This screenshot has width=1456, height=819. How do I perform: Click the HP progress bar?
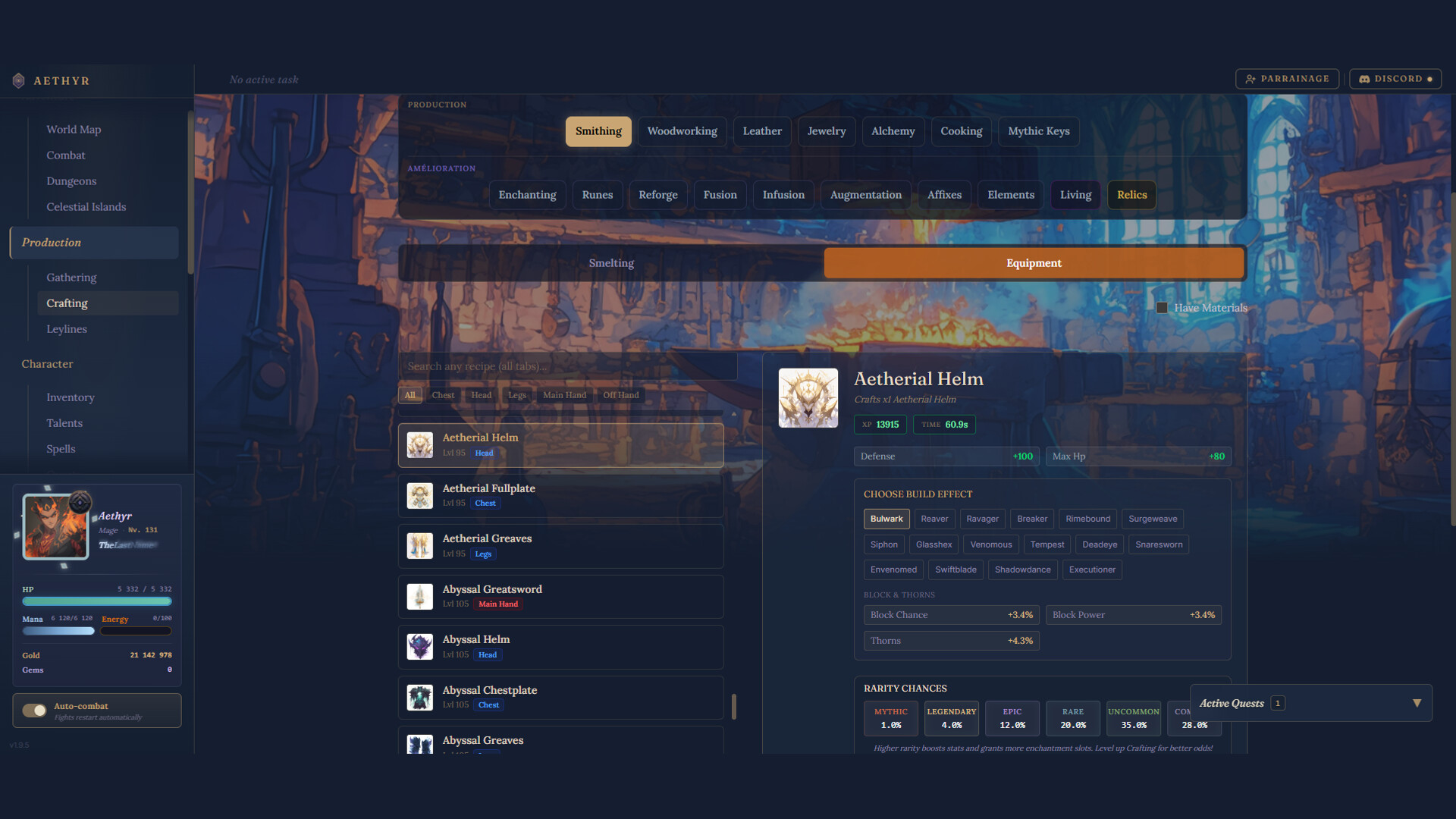(x=97, y=601)
